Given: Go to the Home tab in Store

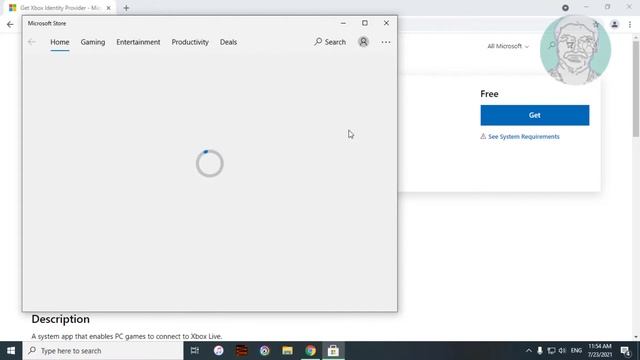Looking at the screenshot, I should pos(60,42).
